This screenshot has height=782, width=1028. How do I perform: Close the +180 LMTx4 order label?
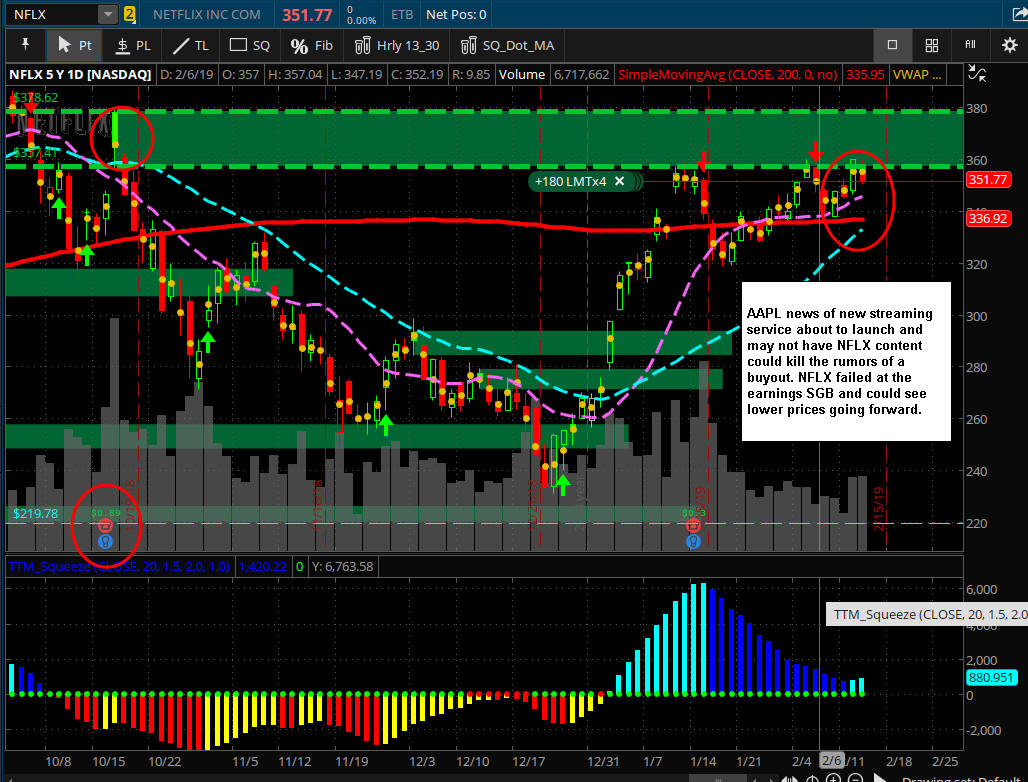click(x=619, y=181)
